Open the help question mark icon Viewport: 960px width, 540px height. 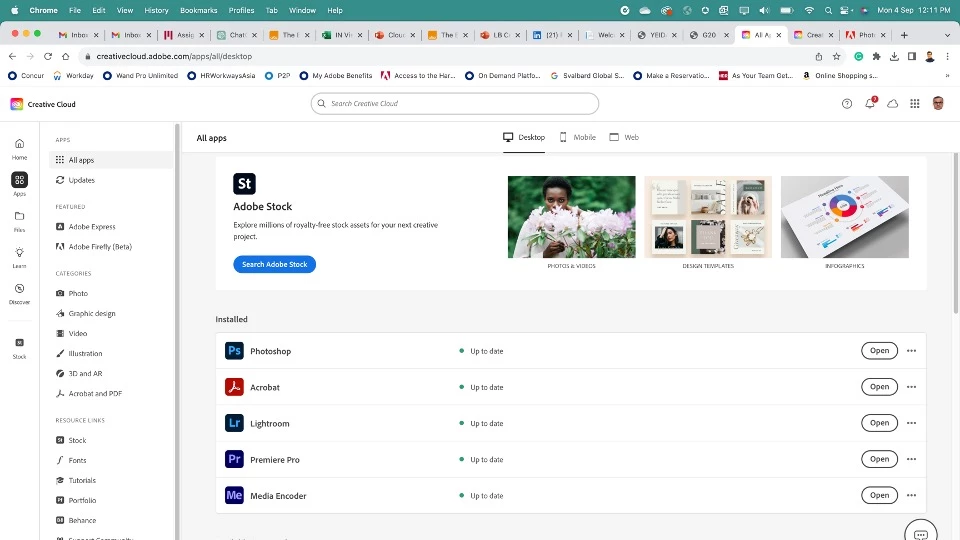[x=847, y=104]
